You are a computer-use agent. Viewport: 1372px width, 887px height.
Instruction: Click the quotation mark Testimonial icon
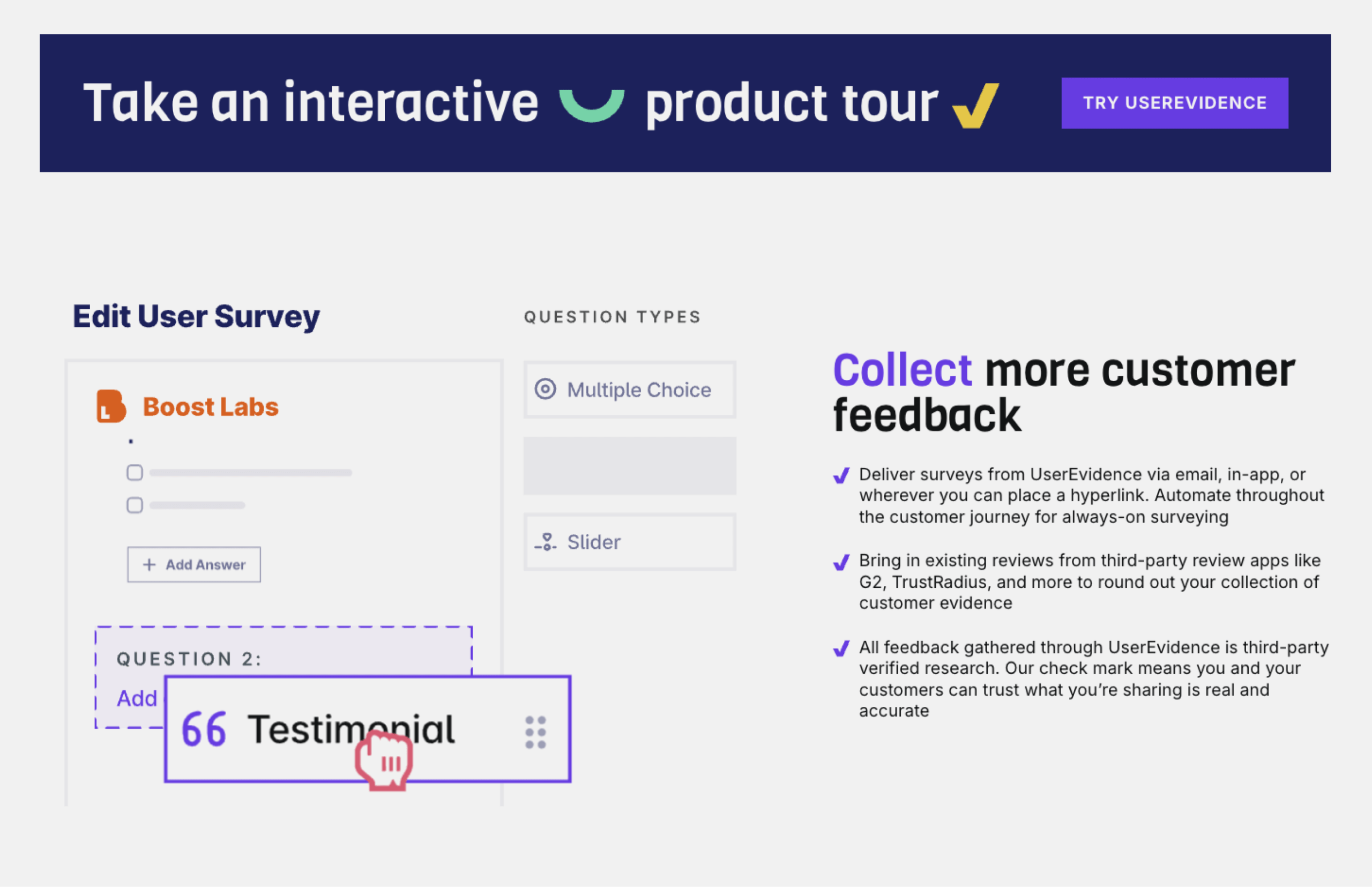click(204, 729)
